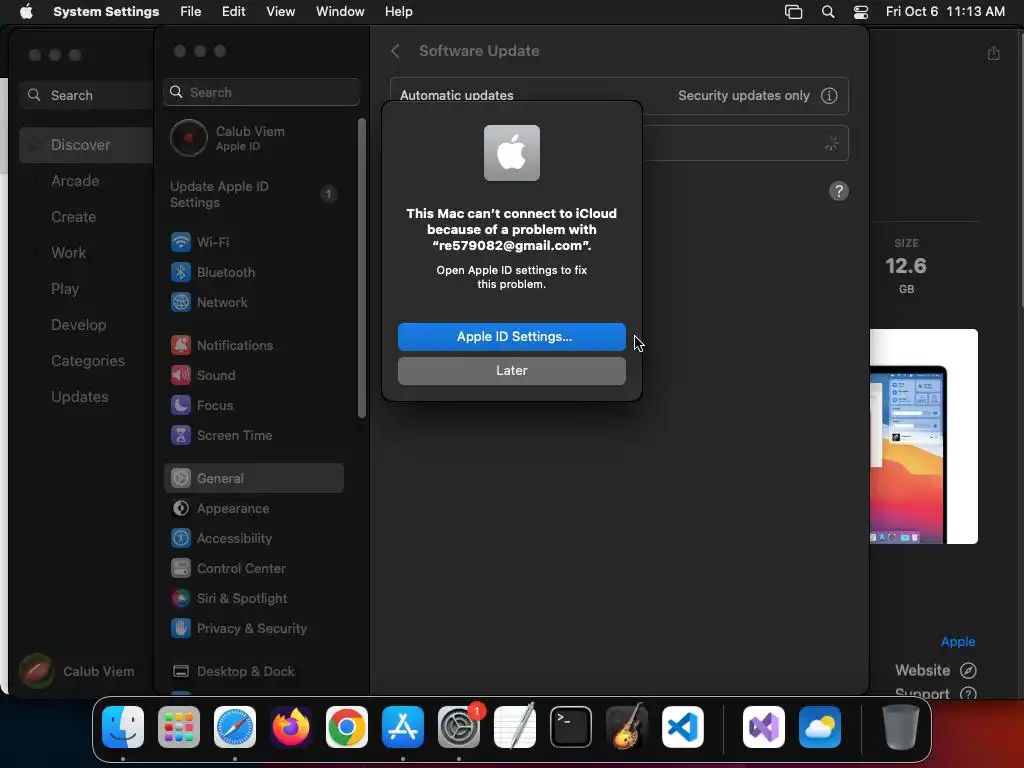
Task: Open Launchpad from the Dock
Action: 179,727
